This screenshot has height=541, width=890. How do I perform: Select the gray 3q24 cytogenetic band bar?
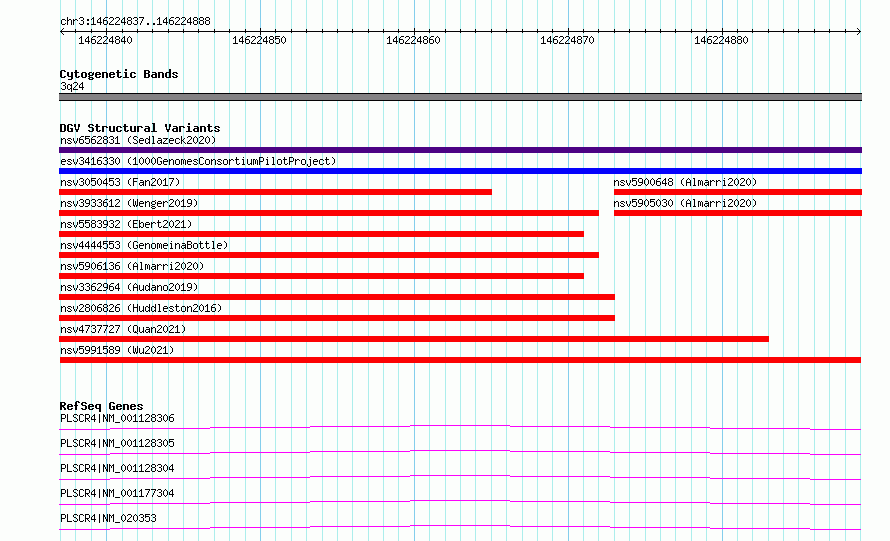click(460, 97)
